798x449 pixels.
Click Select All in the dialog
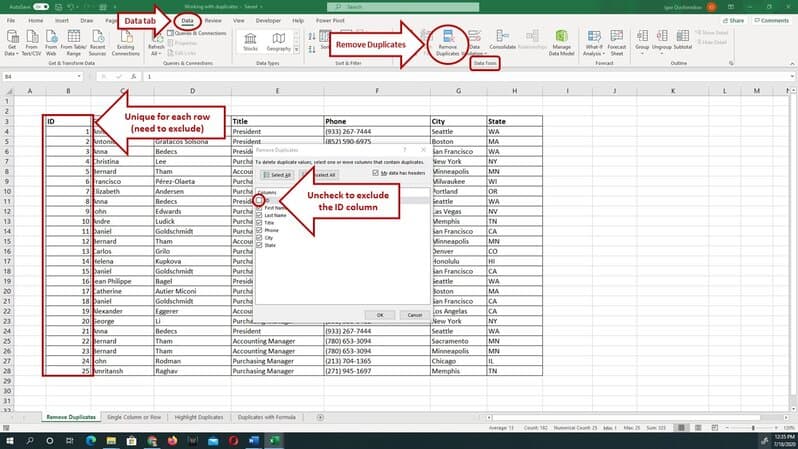[x=277, y=175]
